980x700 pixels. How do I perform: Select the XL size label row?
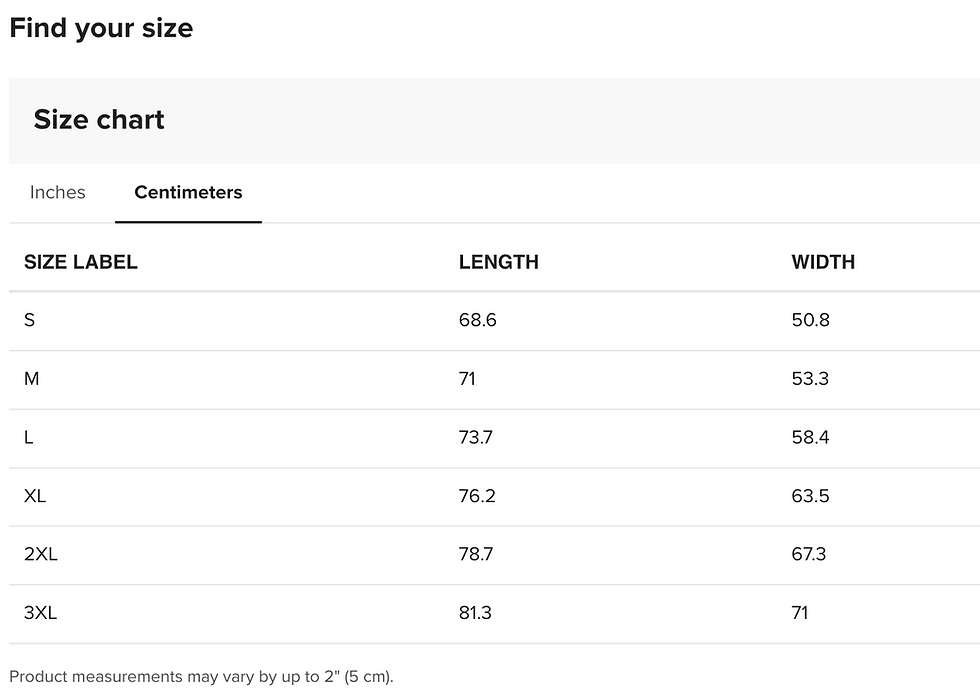coord(35,496)
